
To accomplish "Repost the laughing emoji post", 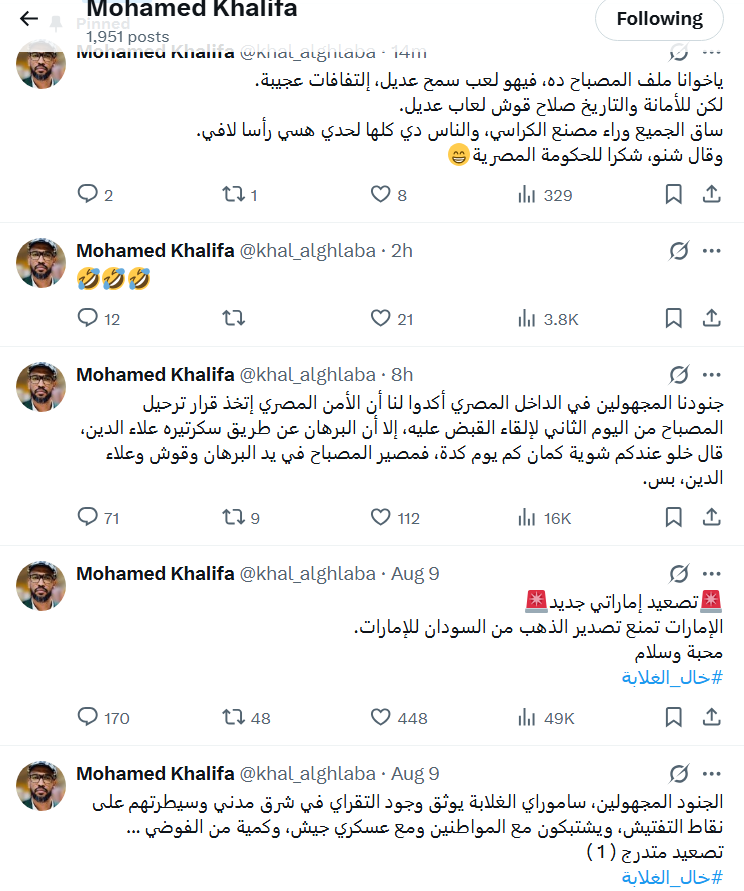I will 233,319.
